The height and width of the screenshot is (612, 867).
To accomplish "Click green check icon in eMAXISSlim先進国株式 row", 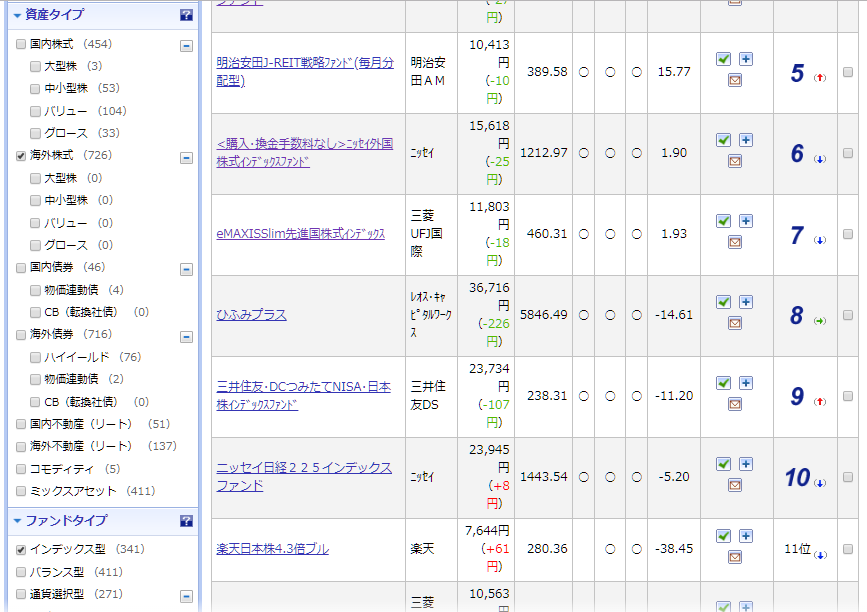I will click(723, 221).
